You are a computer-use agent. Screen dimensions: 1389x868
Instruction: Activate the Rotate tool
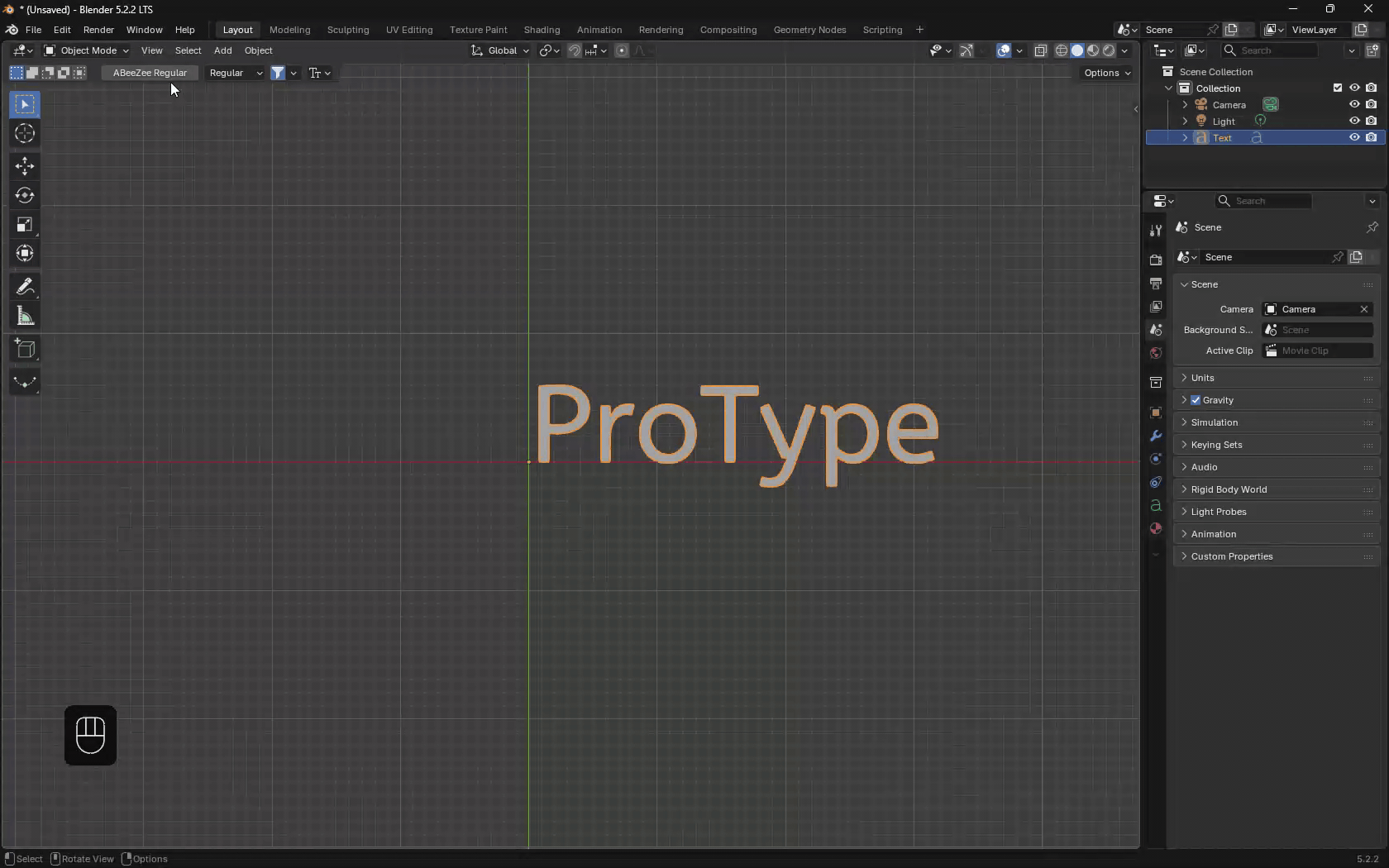[x=25, y=196]
